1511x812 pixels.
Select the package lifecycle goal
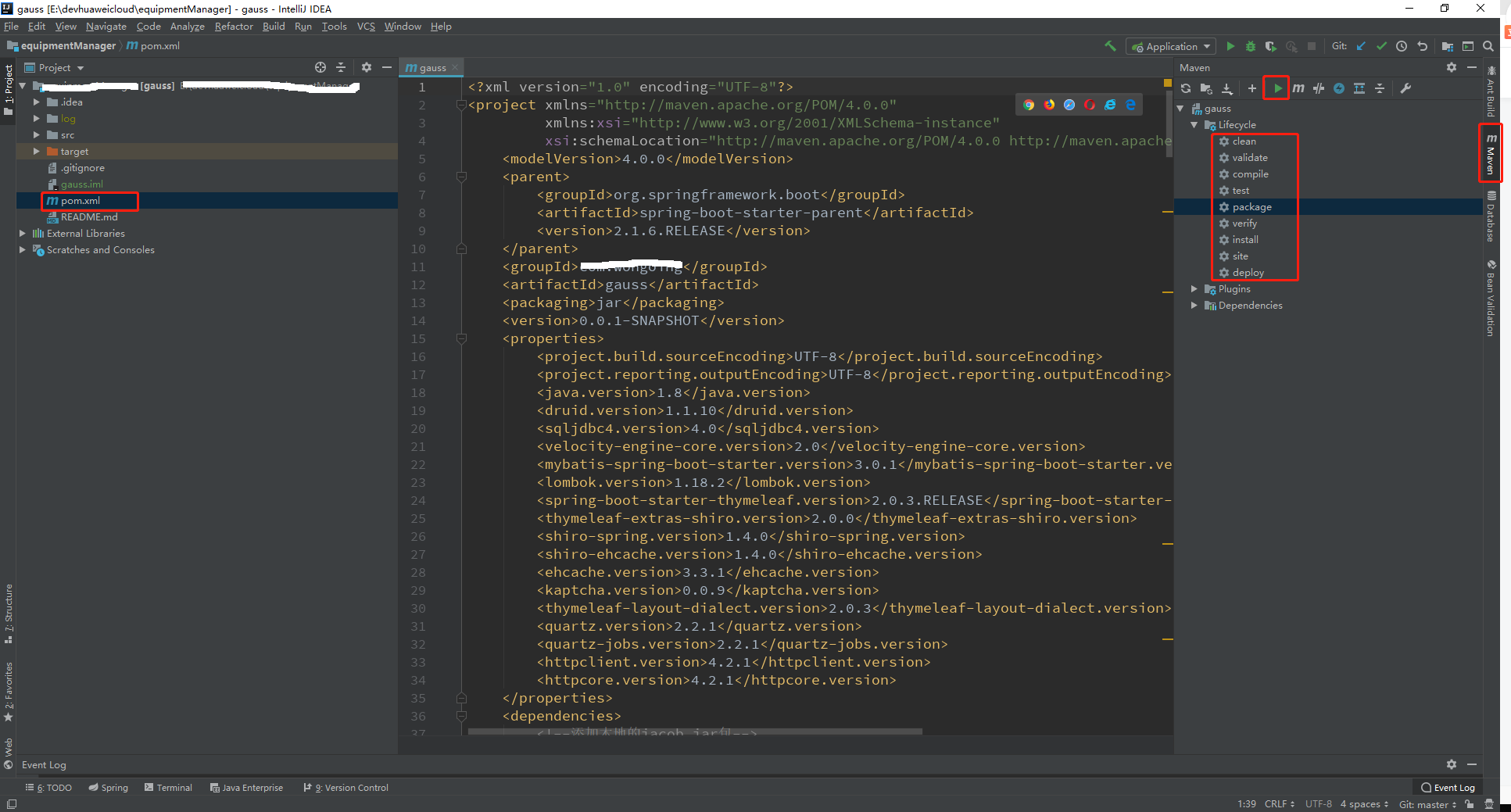(1251, 207)
